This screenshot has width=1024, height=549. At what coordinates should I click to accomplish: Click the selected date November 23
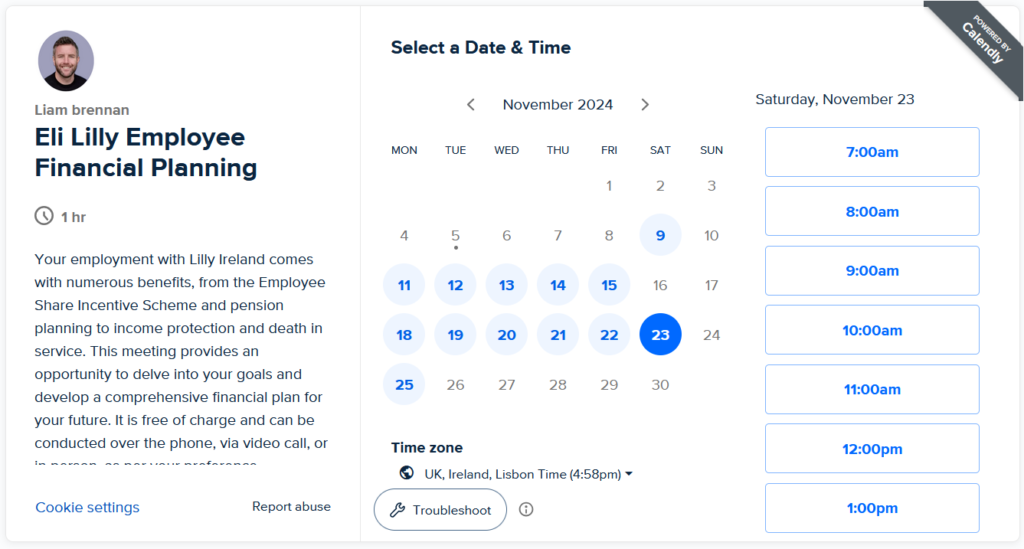[x=660, y=335]
